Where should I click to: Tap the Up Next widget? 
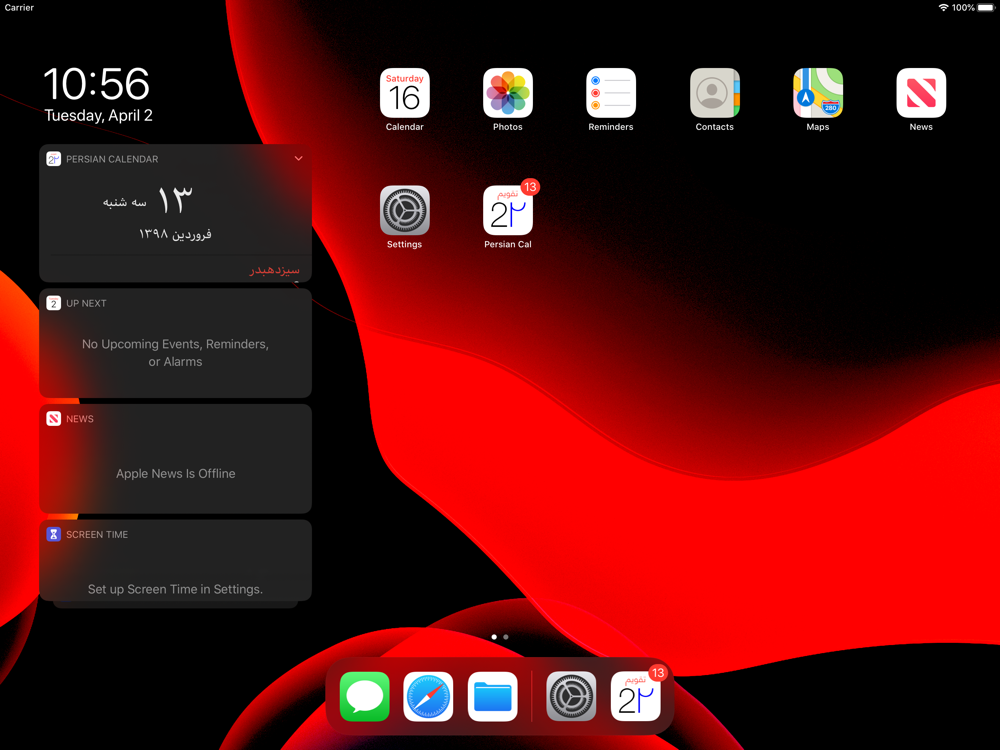[175, 352]
